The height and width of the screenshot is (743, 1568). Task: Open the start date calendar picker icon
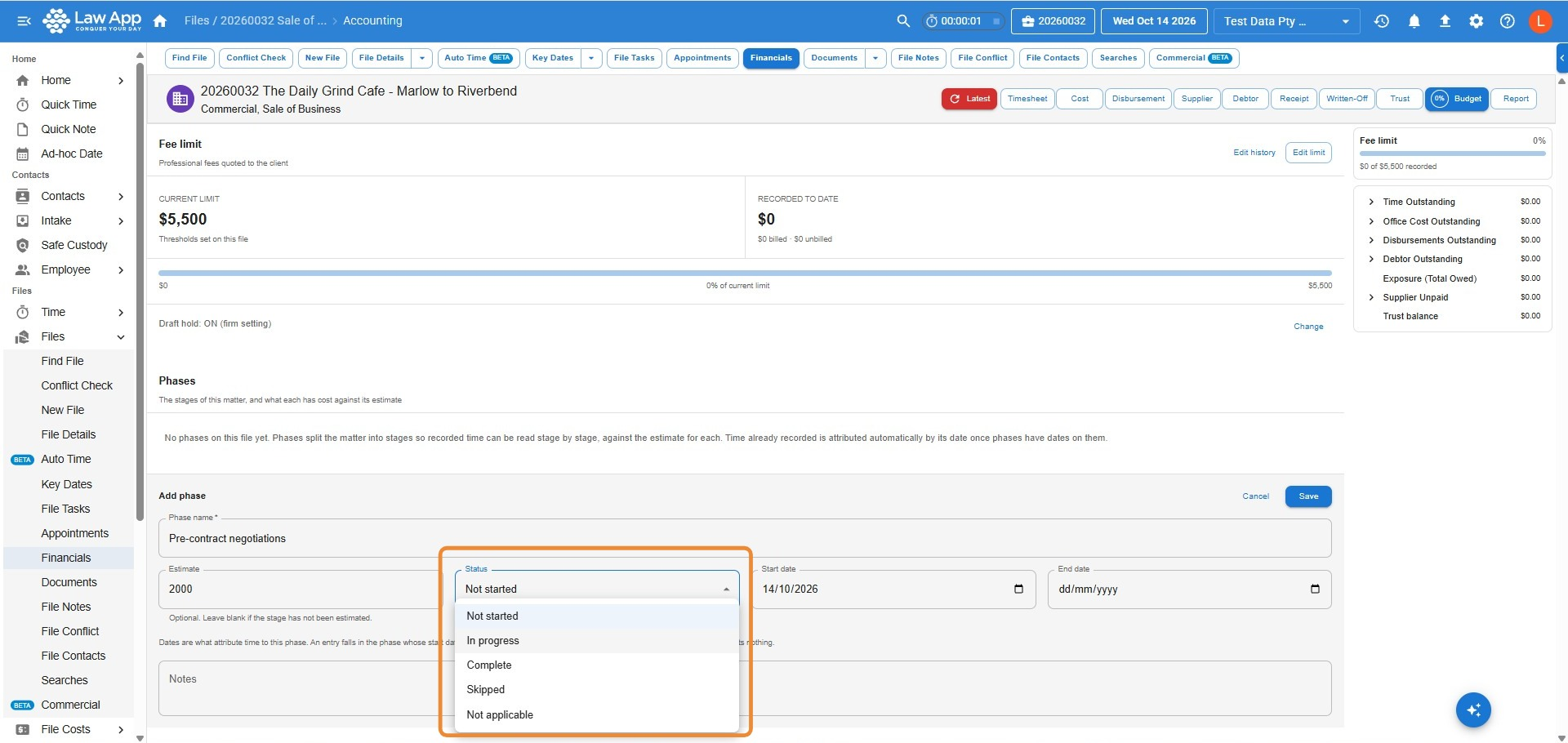click(x=1018, y=589)
